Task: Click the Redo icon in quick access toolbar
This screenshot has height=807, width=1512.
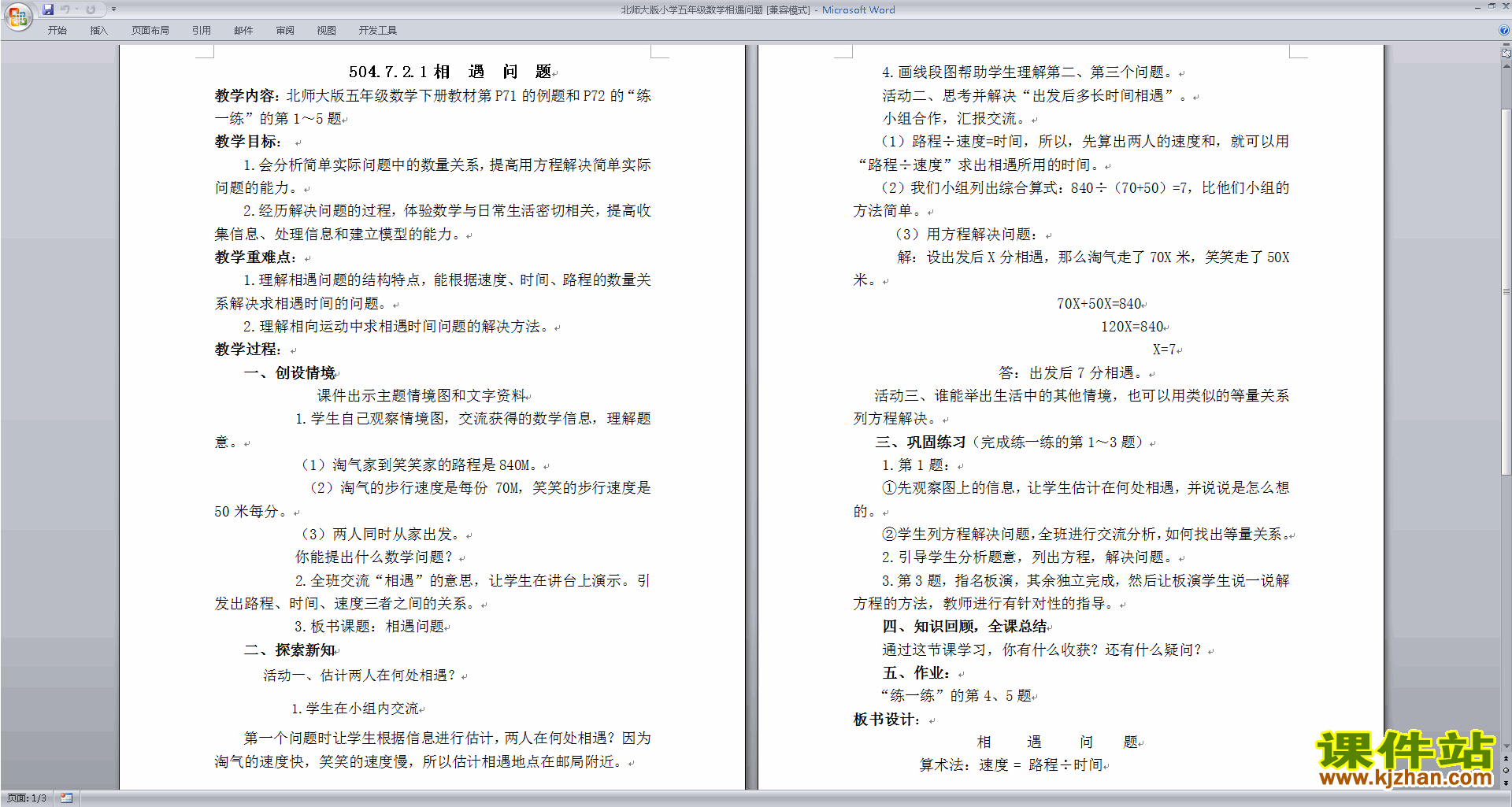Action: click(91, 9)
